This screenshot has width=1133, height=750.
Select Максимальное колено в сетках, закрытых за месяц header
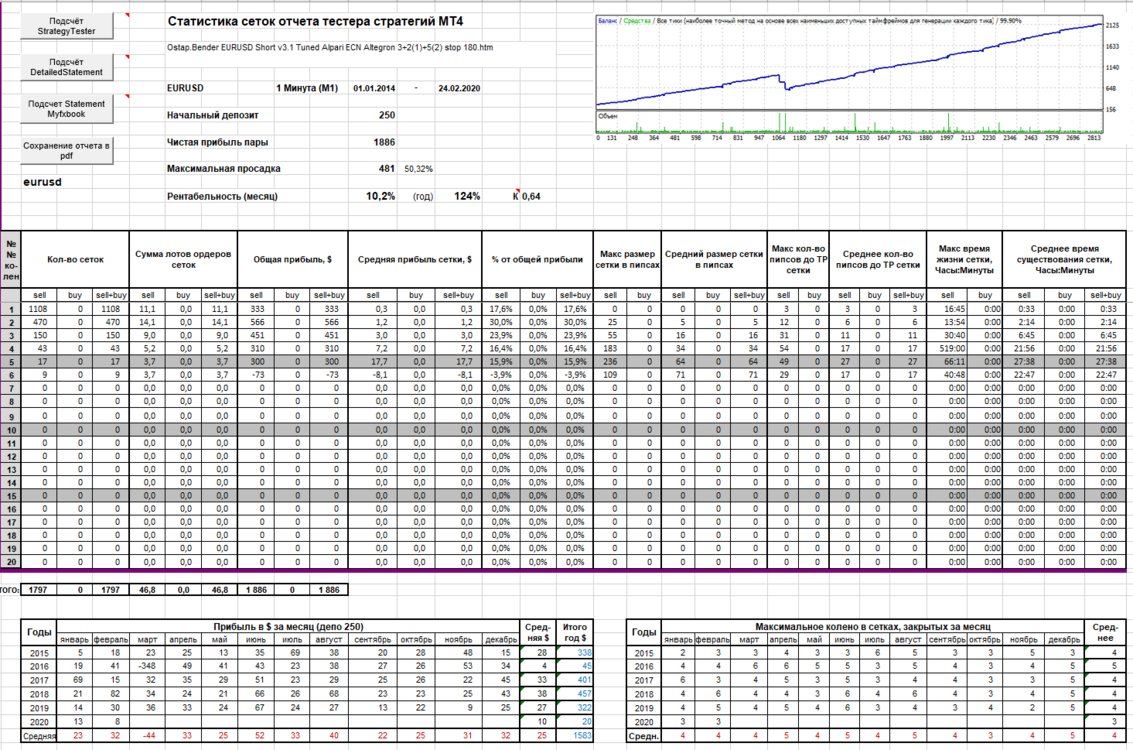(x=873, y=626)
